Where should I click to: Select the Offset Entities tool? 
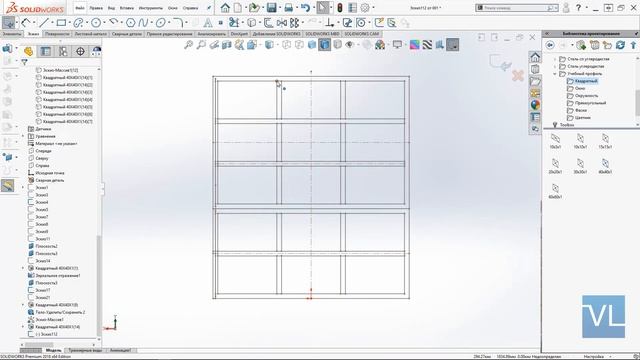tap(269, 23)
